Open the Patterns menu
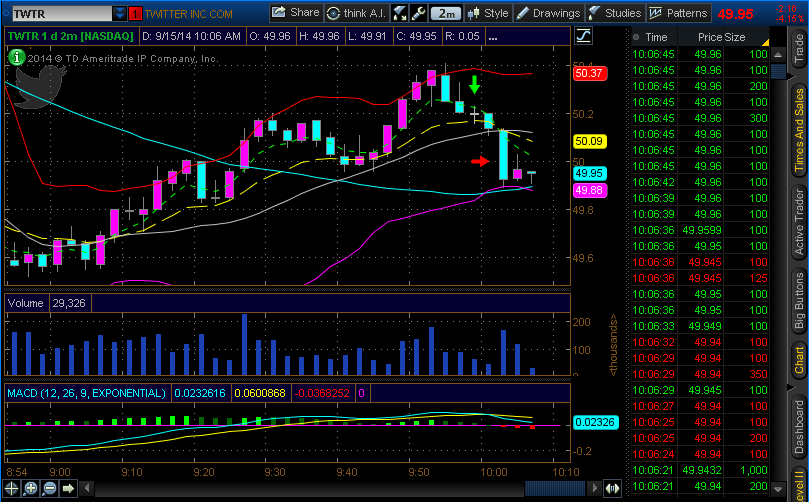 point(679,13)
